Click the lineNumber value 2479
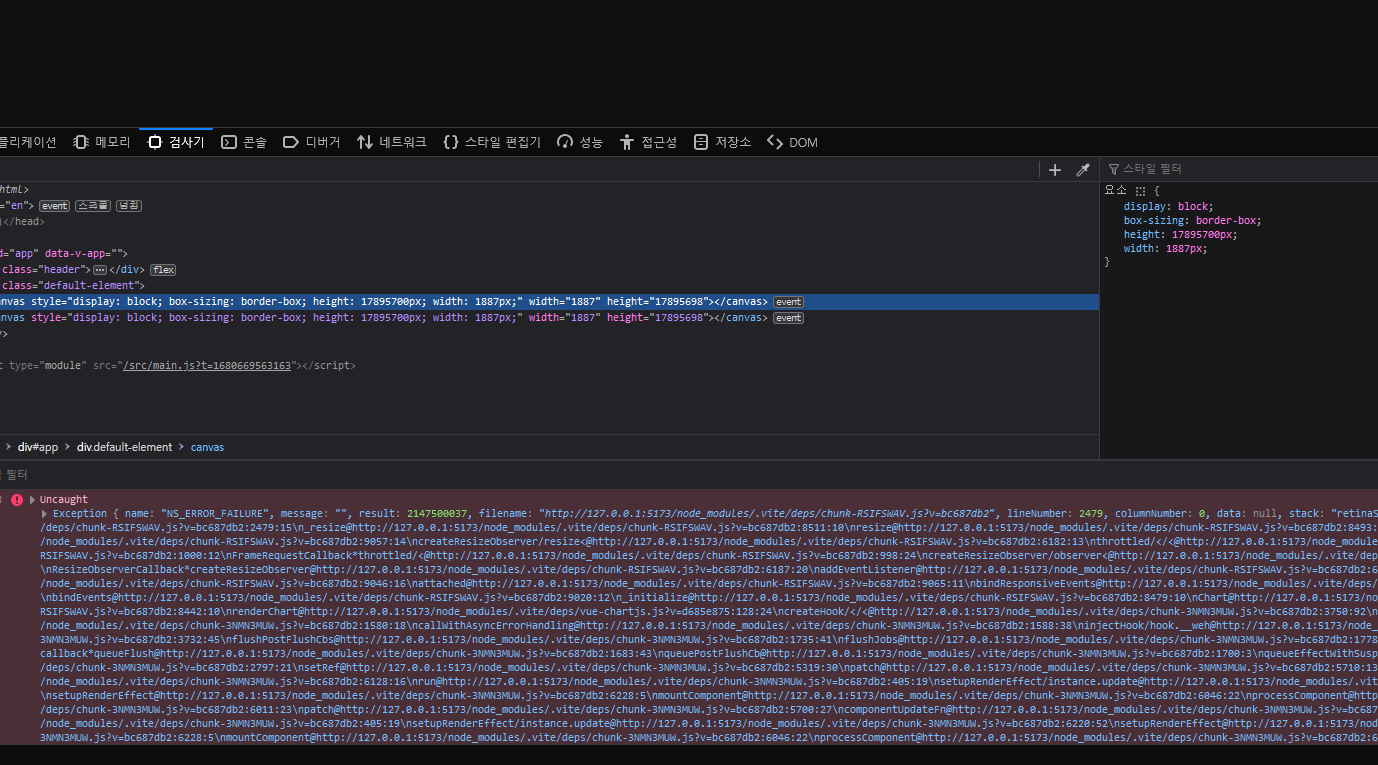Image resolution: width=1378 pixels, height=765 pixels. coord(1089,513)
